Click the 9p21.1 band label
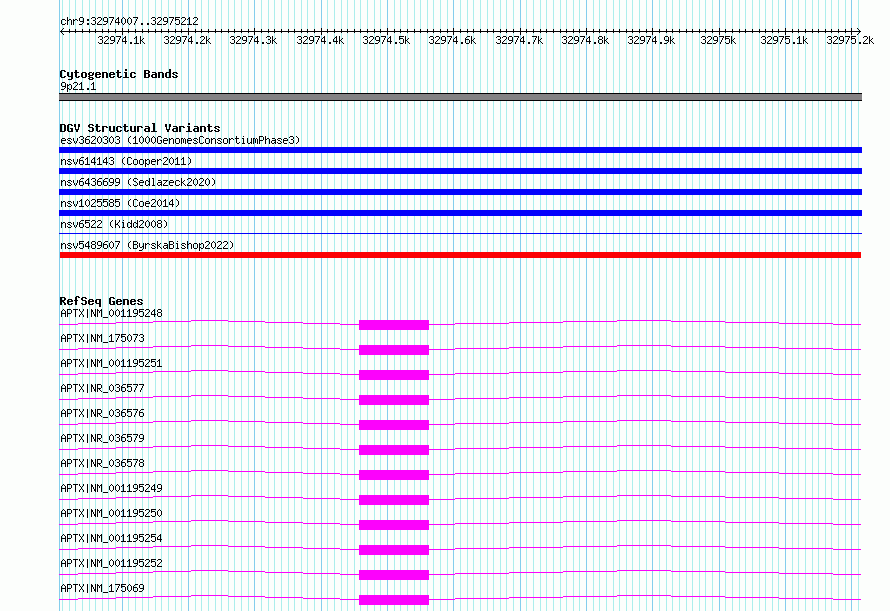 [78, 86]
